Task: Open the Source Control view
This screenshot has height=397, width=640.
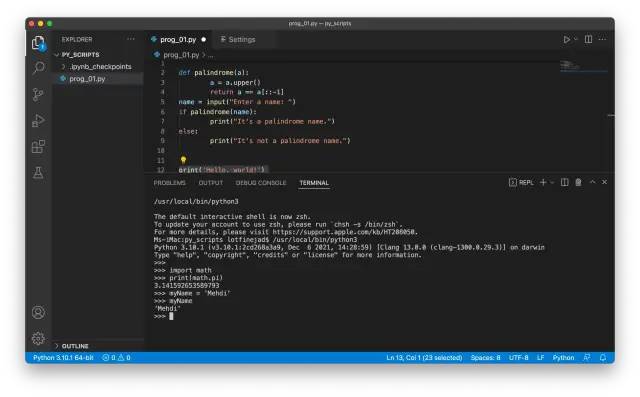Action: (38, 94)
